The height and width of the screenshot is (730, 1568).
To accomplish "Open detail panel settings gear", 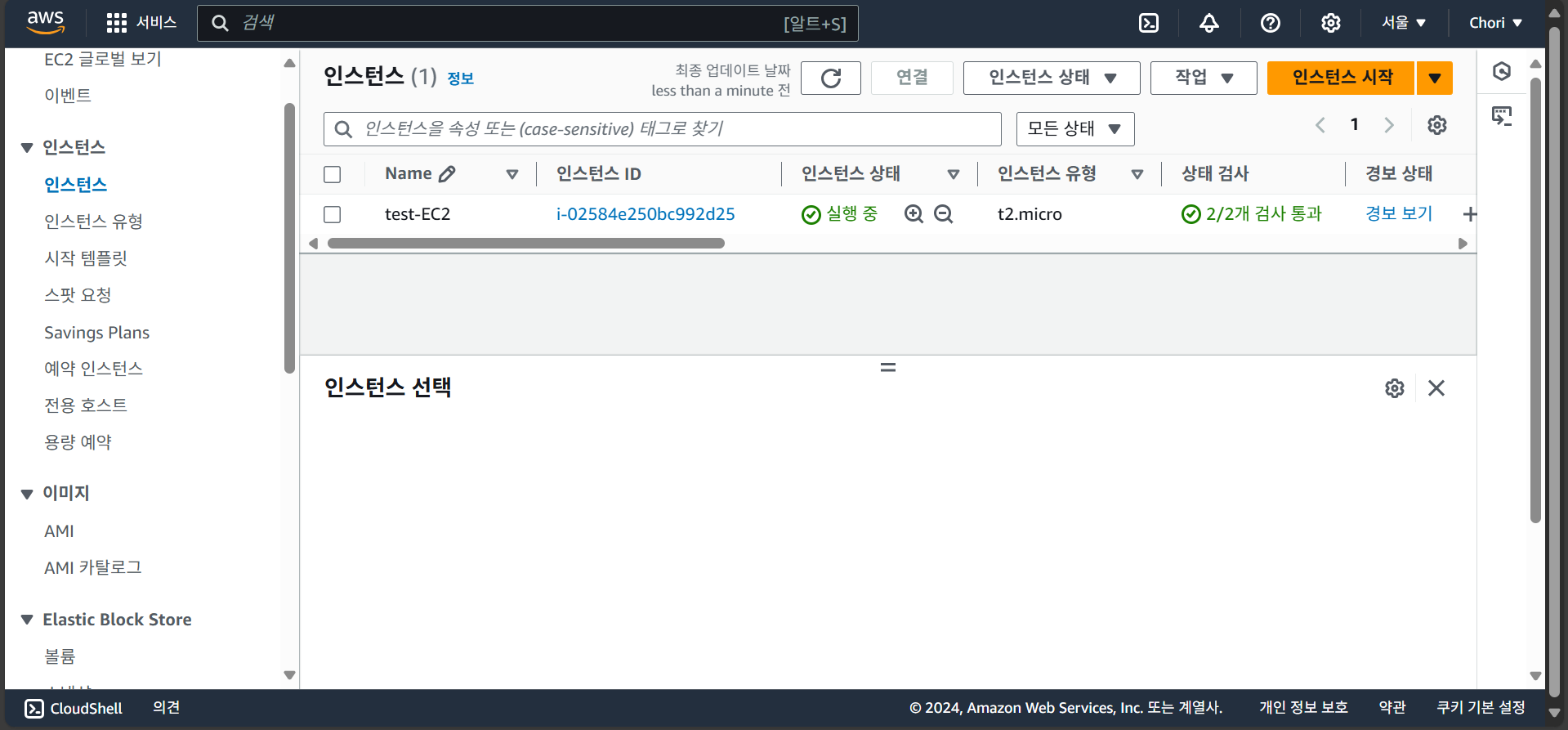I will (x=1395, y=388).
